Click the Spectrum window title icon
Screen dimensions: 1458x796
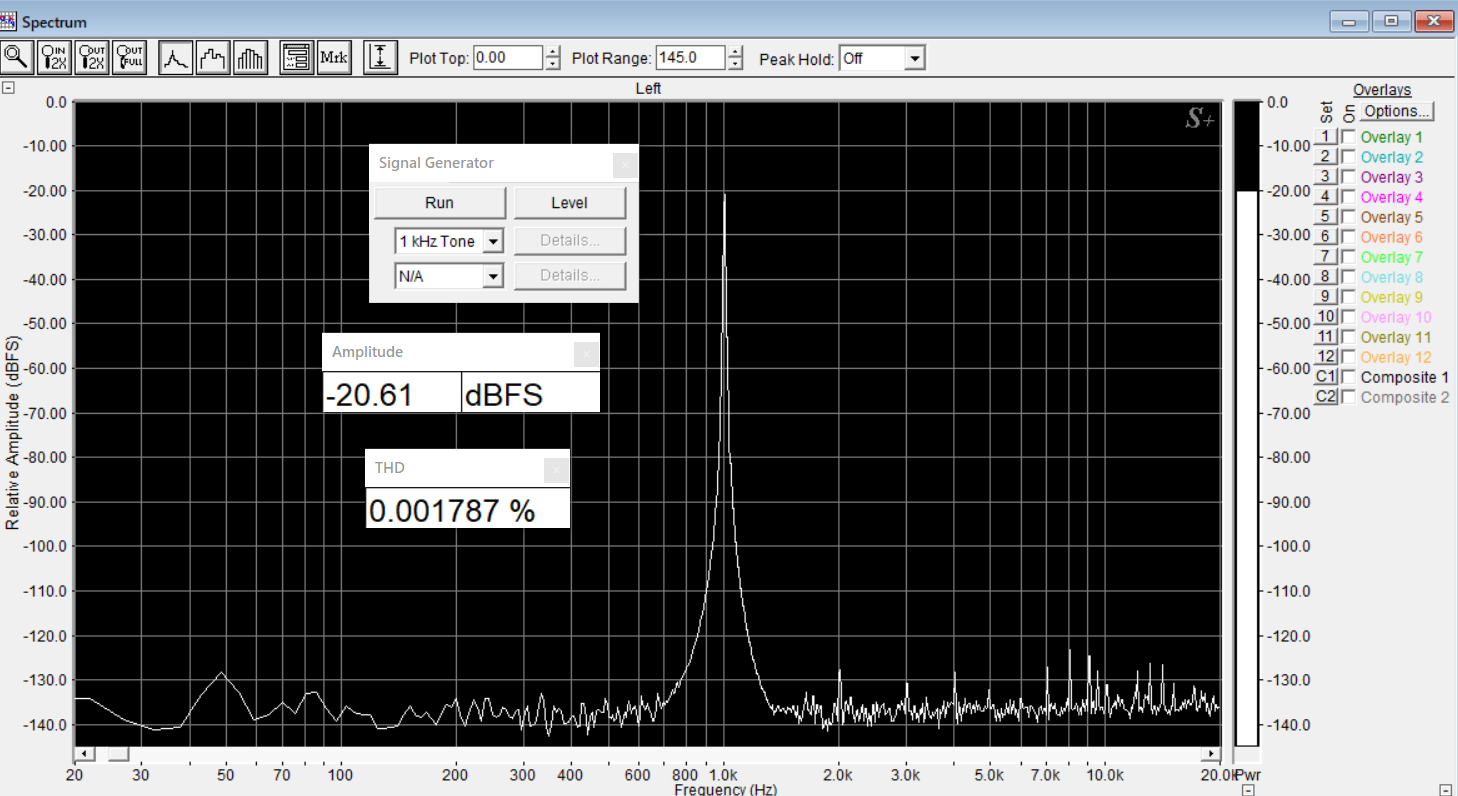(9, 21)
